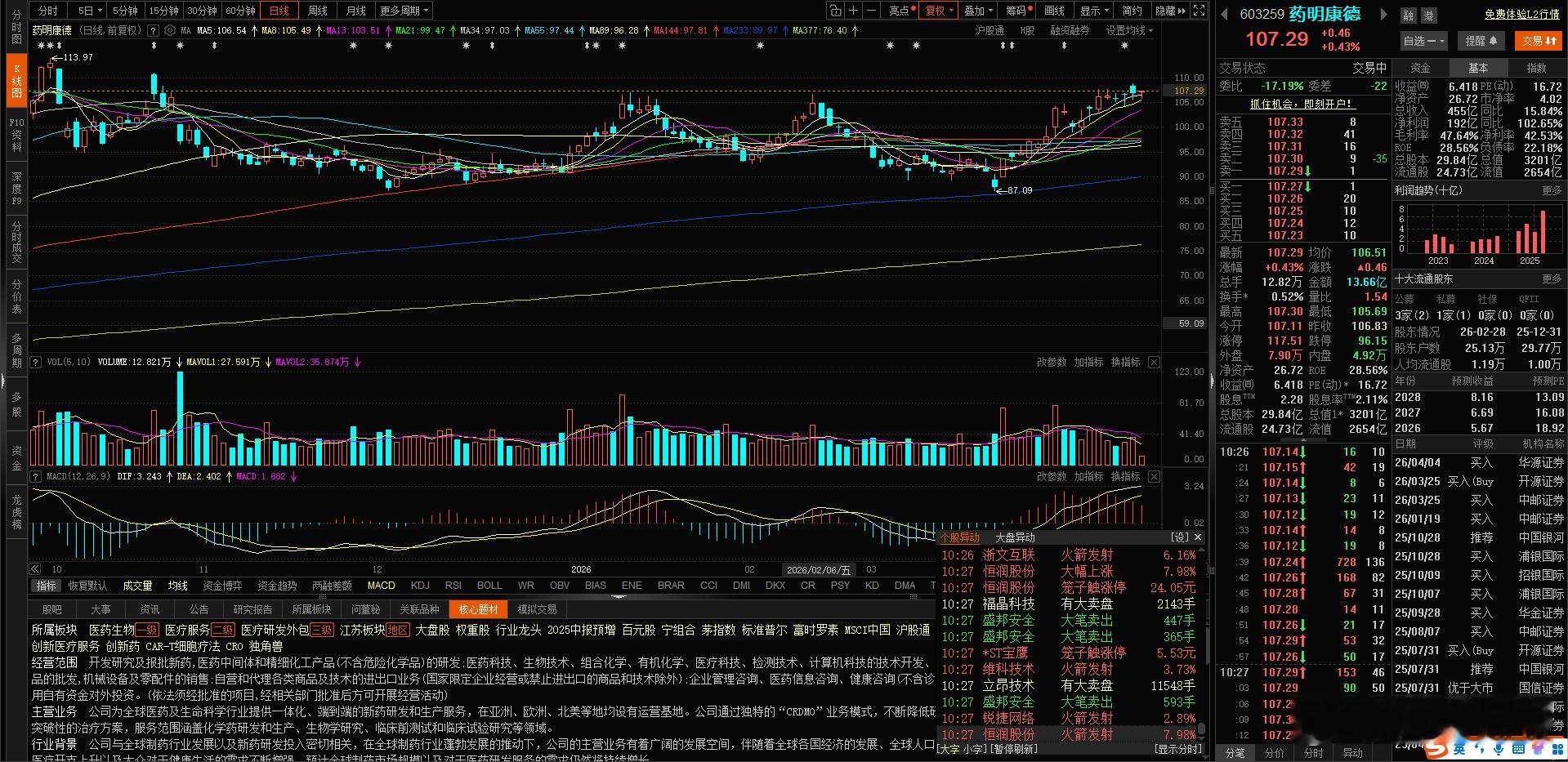Select K线图 in left sidebar
1568x762 pixels.
tap(16, 81)
